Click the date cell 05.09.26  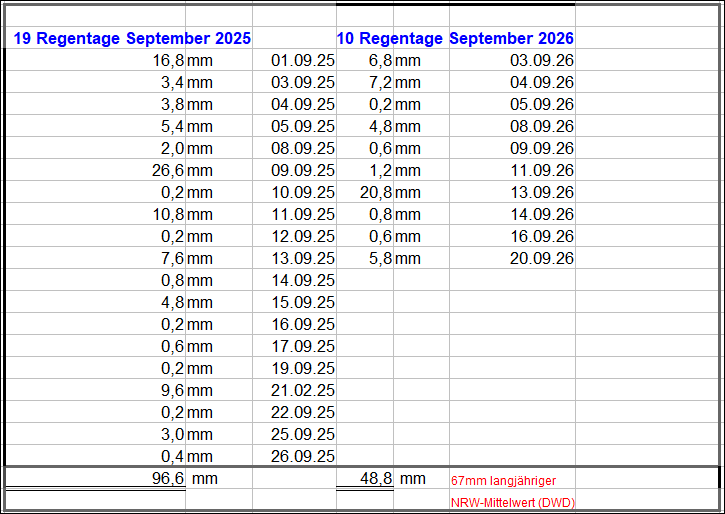[542, 104]
